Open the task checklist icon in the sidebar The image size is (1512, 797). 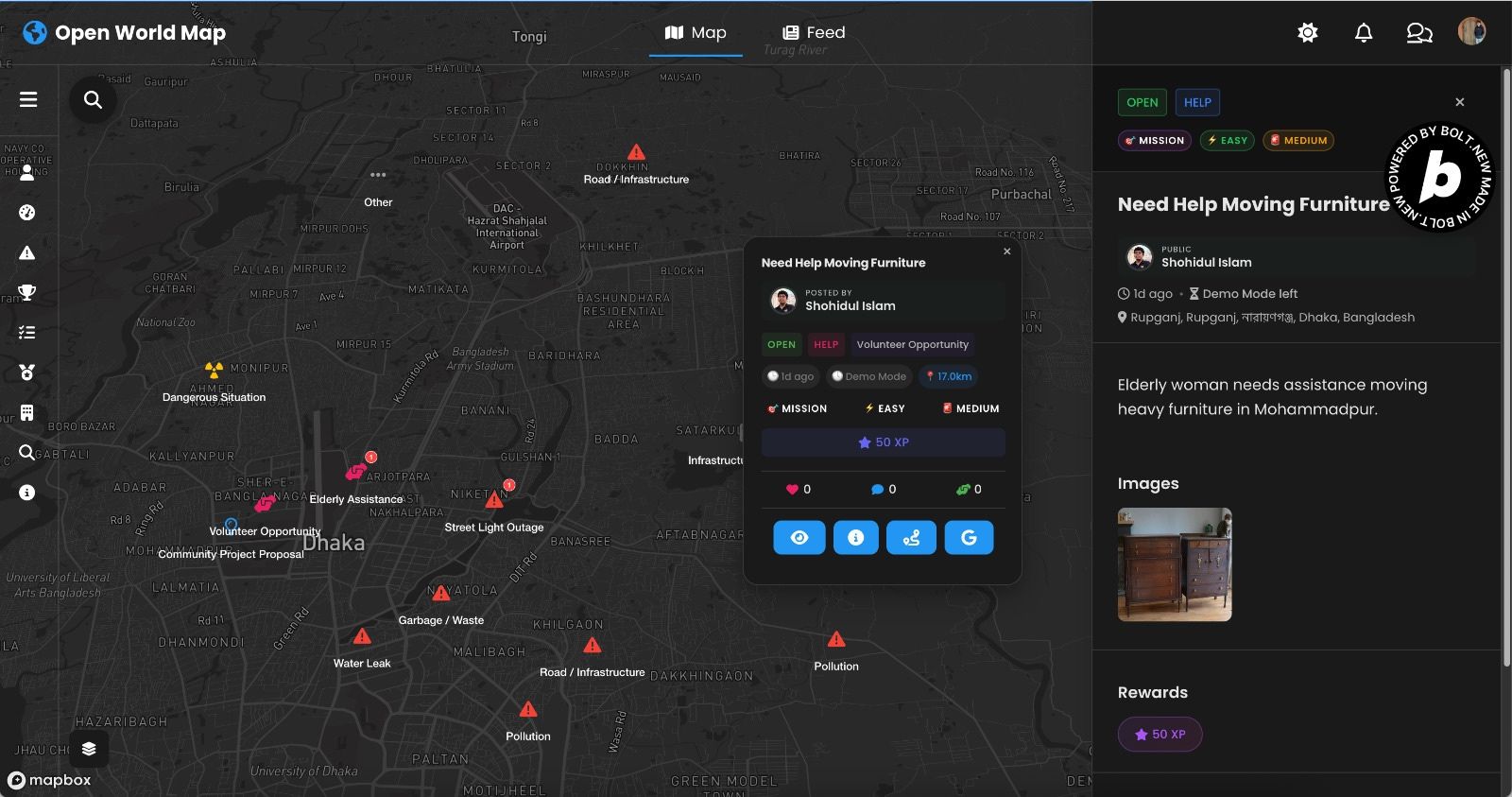27,333
